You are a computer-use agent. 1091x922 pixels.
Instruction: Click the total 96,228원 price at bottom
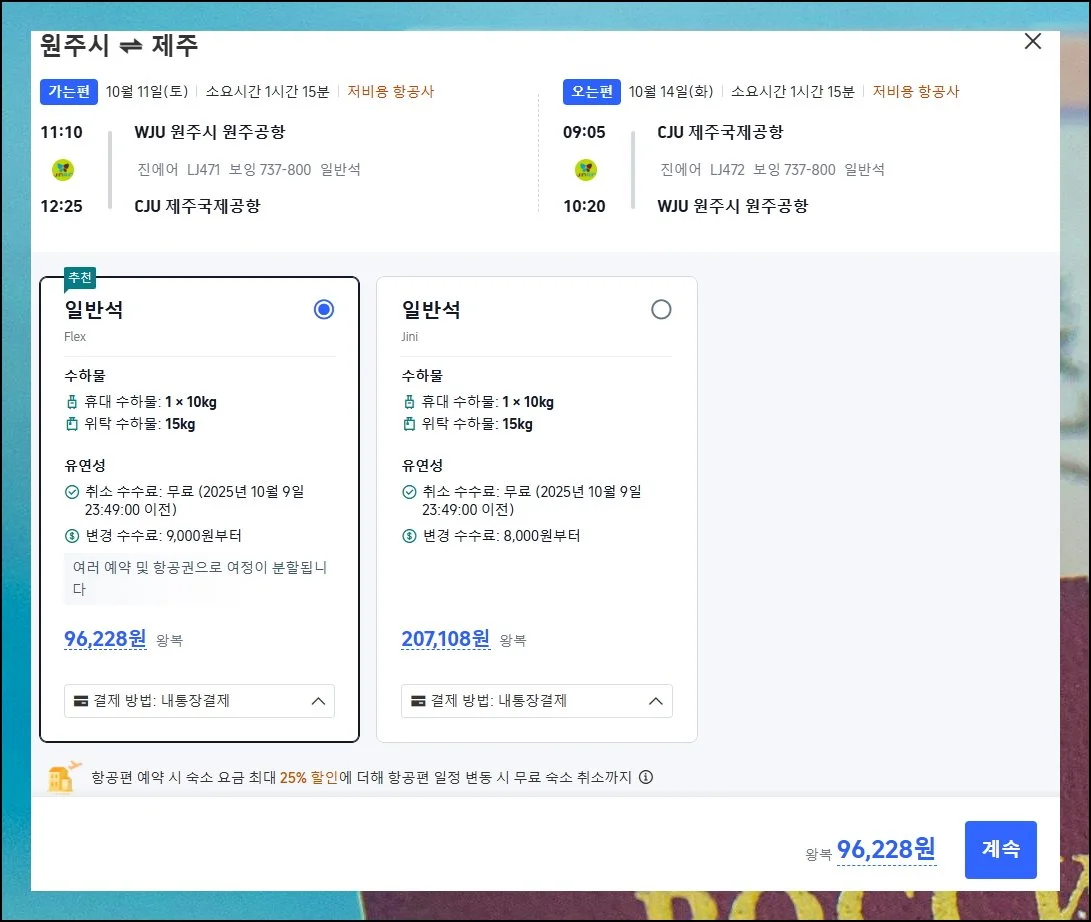[886, 850]
